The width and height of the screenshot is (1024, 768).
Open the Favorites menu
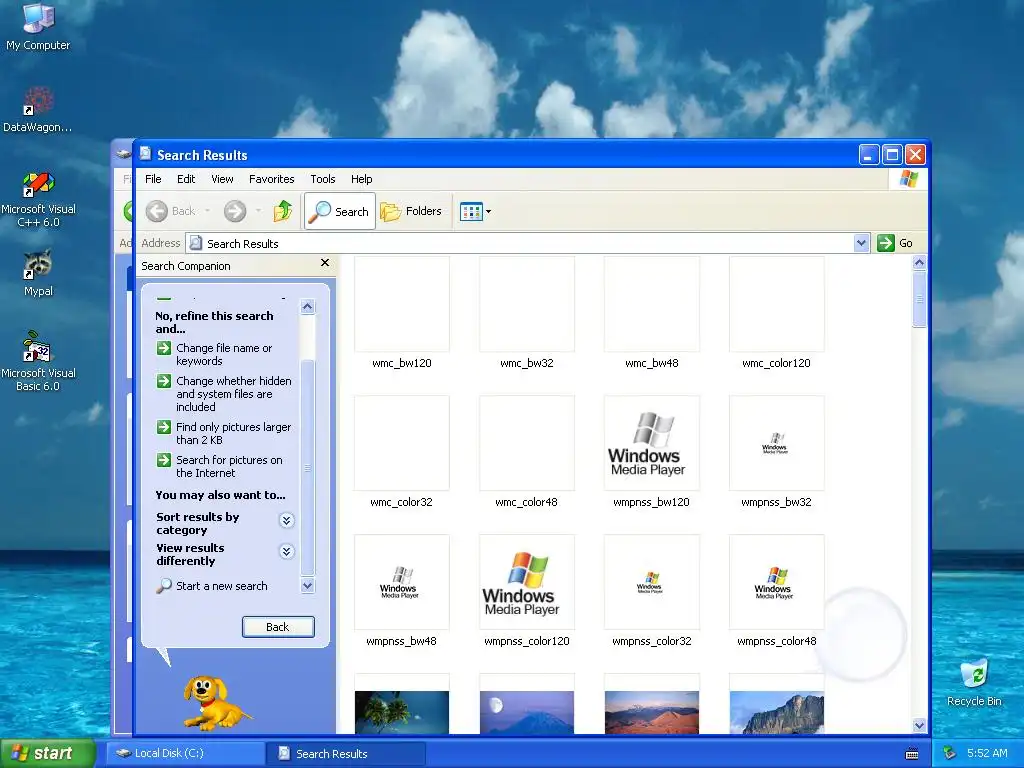272,179
